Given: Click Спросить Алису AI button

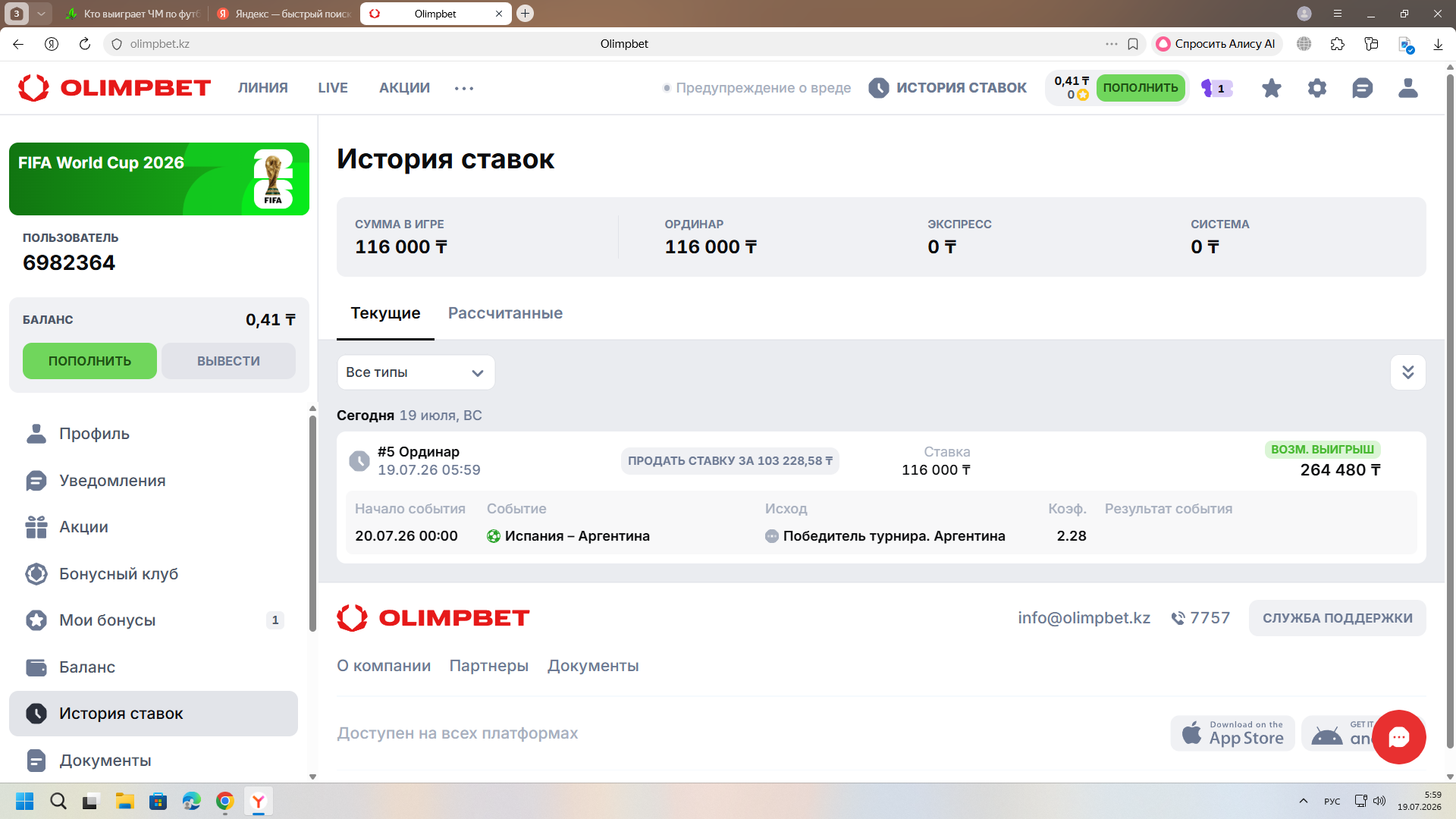Looking at the screenshot, I should 1216,44.
